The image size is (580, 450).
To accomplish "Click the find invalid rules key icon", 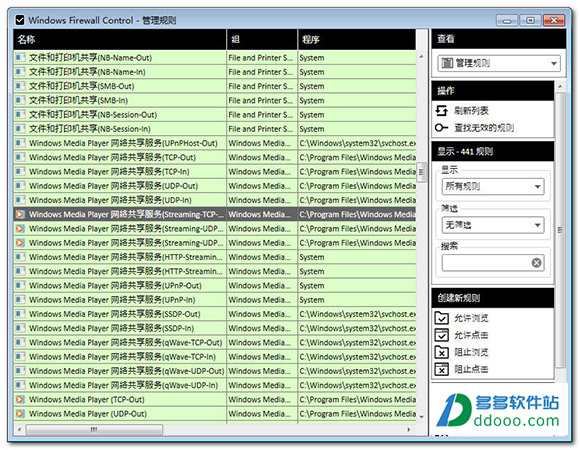I will [441, 128].
